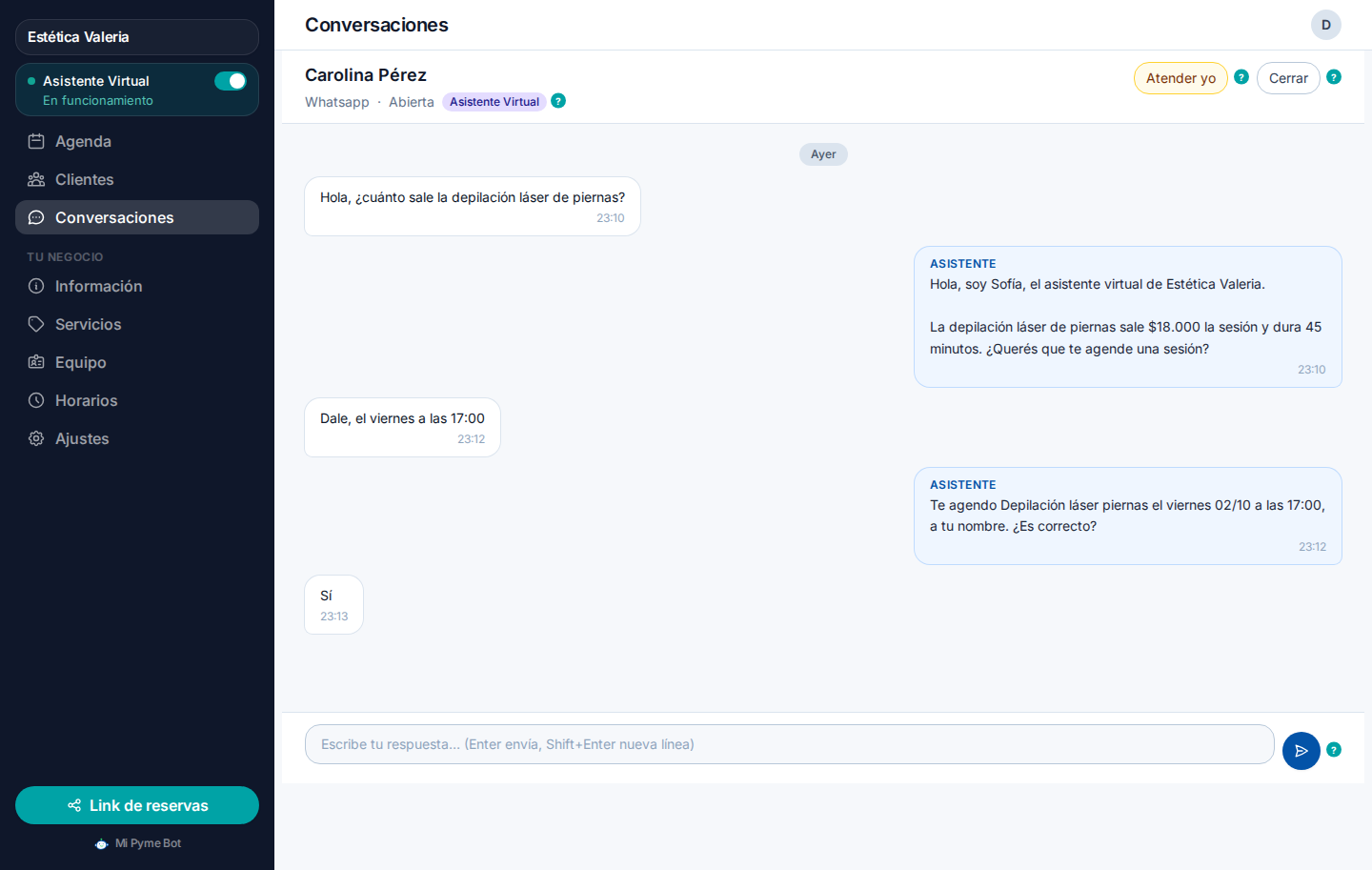Click the Link de reservas button
The image size is (1372, 870).
coord(137,805)
